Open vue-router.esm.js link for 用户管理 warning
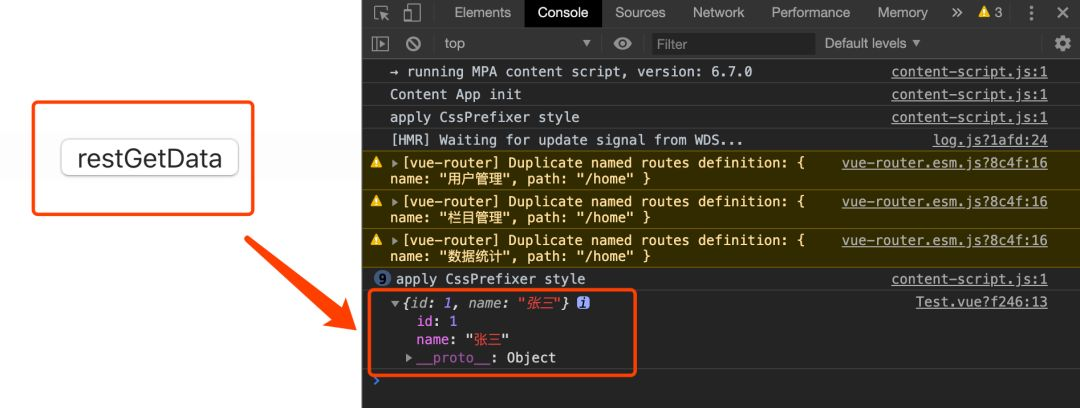This screenshot has height=408, width=1080. pos(944,163)
